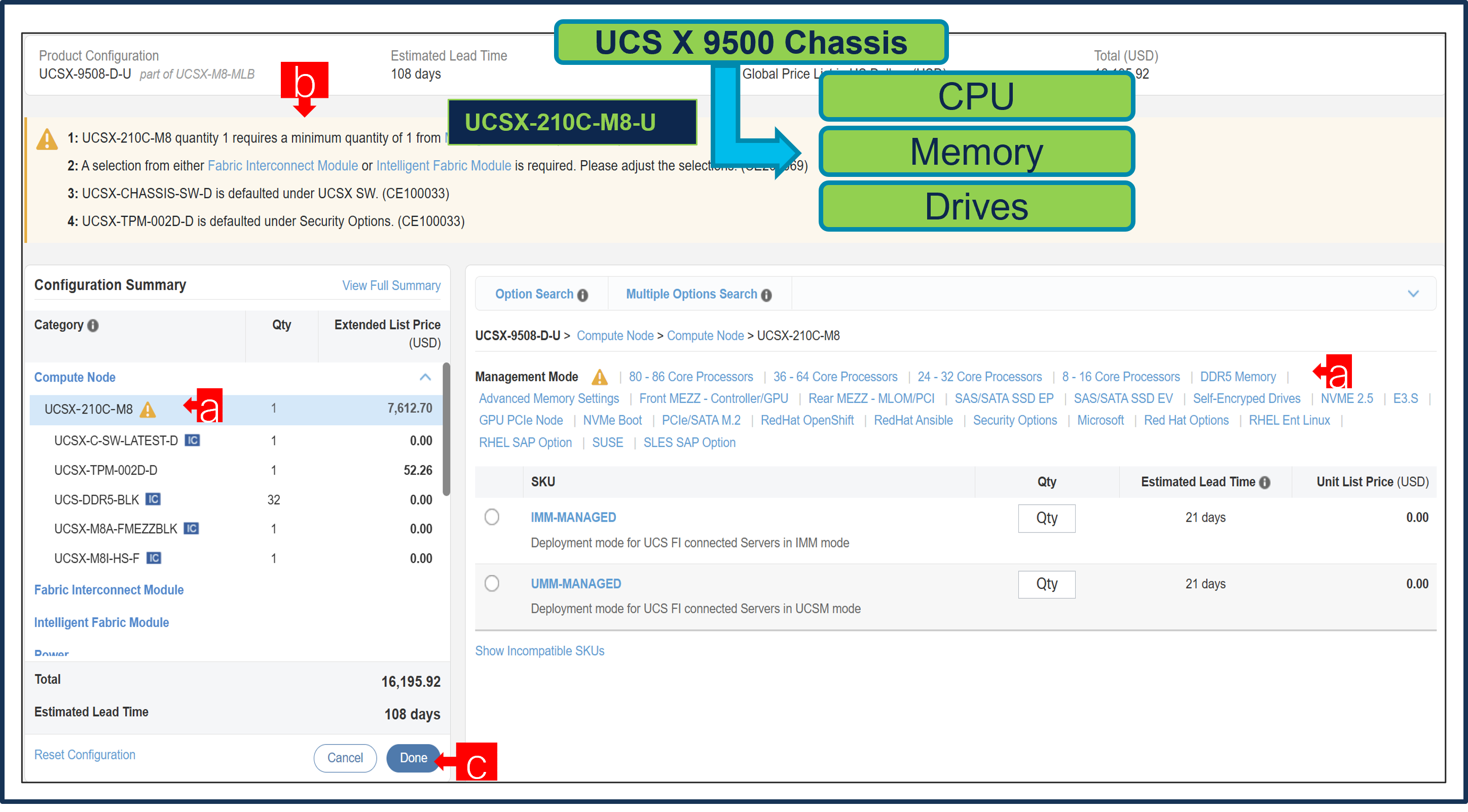Open the SUSE section
1468x812 pixels.
607,443
